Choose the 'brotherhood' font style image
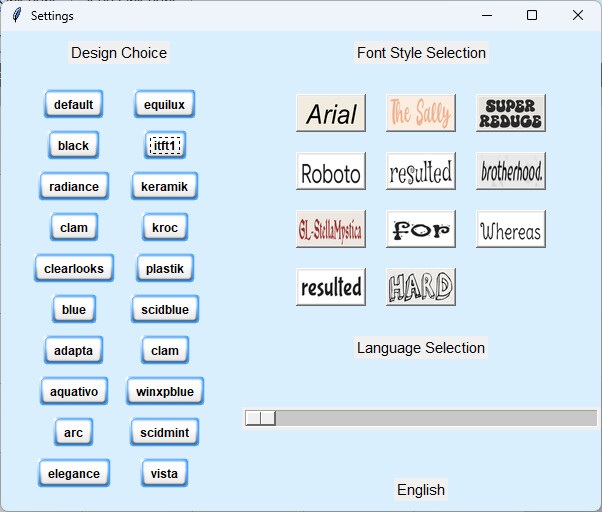This screenshot has height=512, width=602. point(511,171)
